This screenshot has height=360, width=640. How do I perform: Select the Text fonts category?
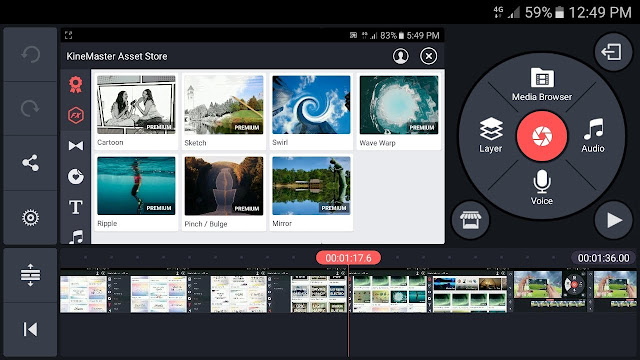tap(76, 207)
